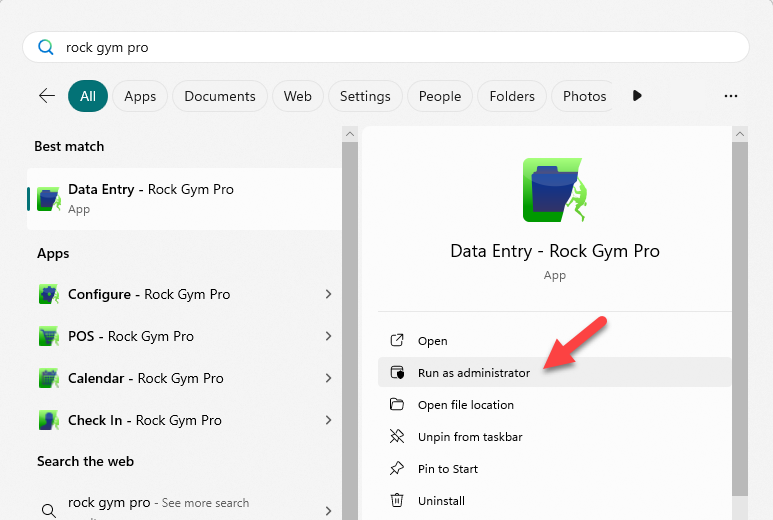Go back with the left arrow

click(x=47, y=96)
